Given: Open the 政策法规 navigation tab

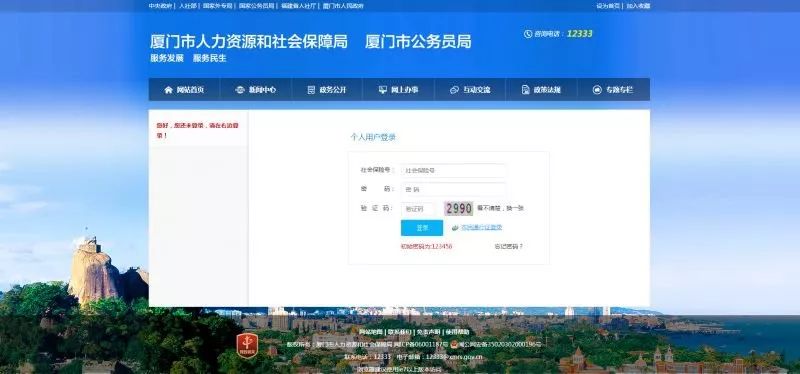Looking at the screenshot, I should click(541, 90).
